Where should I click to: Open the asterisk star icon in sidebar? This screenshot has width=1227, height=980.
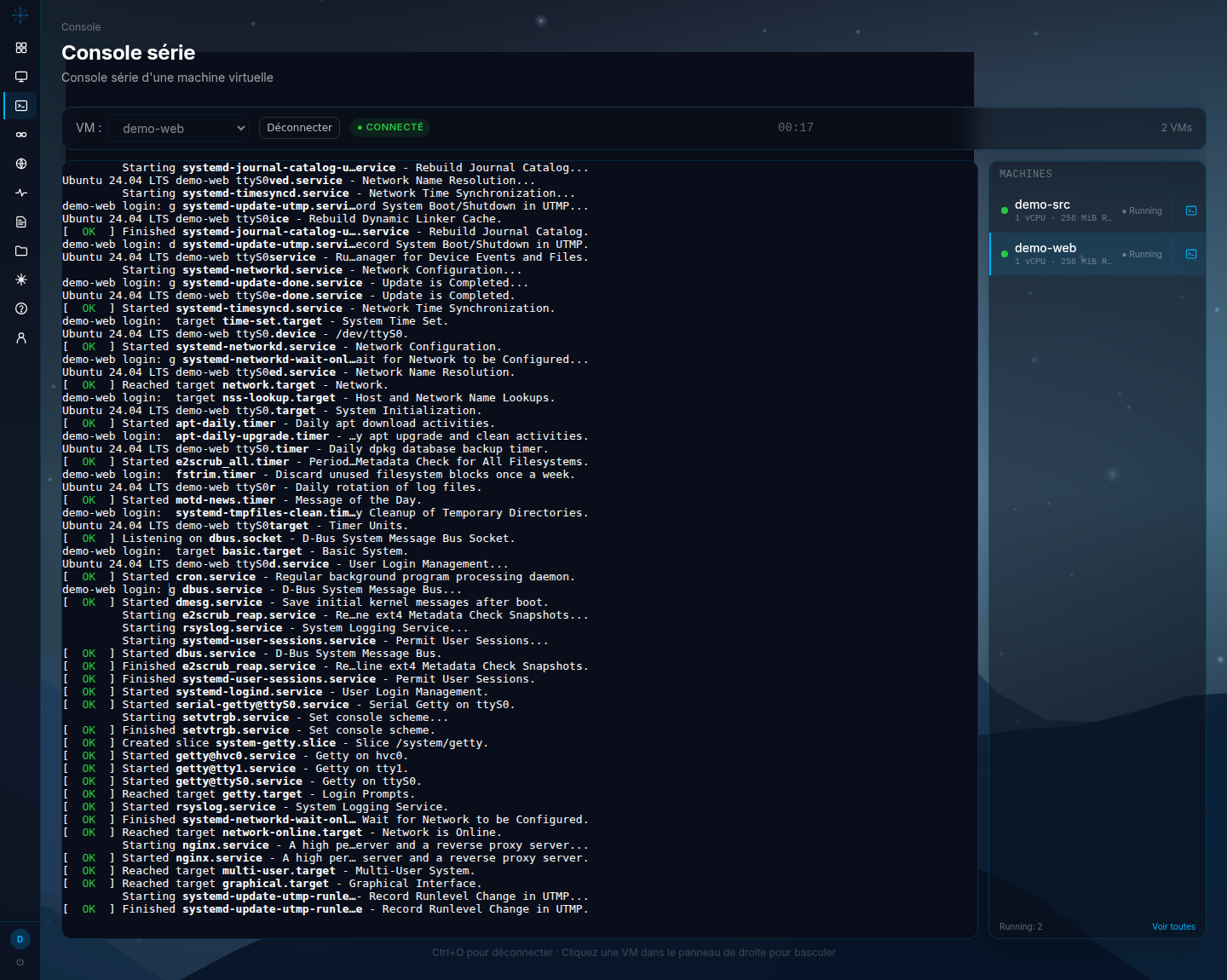click(21, 280)
